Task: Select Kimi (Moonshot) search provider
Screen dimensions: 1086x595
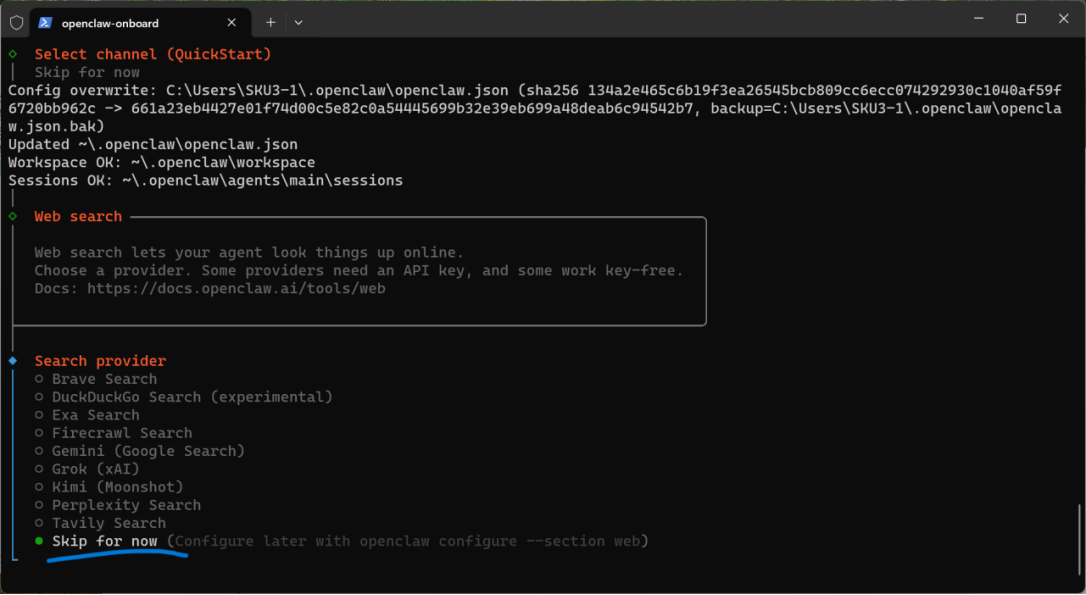Action: pyautogui.click(x=117, y=487)
